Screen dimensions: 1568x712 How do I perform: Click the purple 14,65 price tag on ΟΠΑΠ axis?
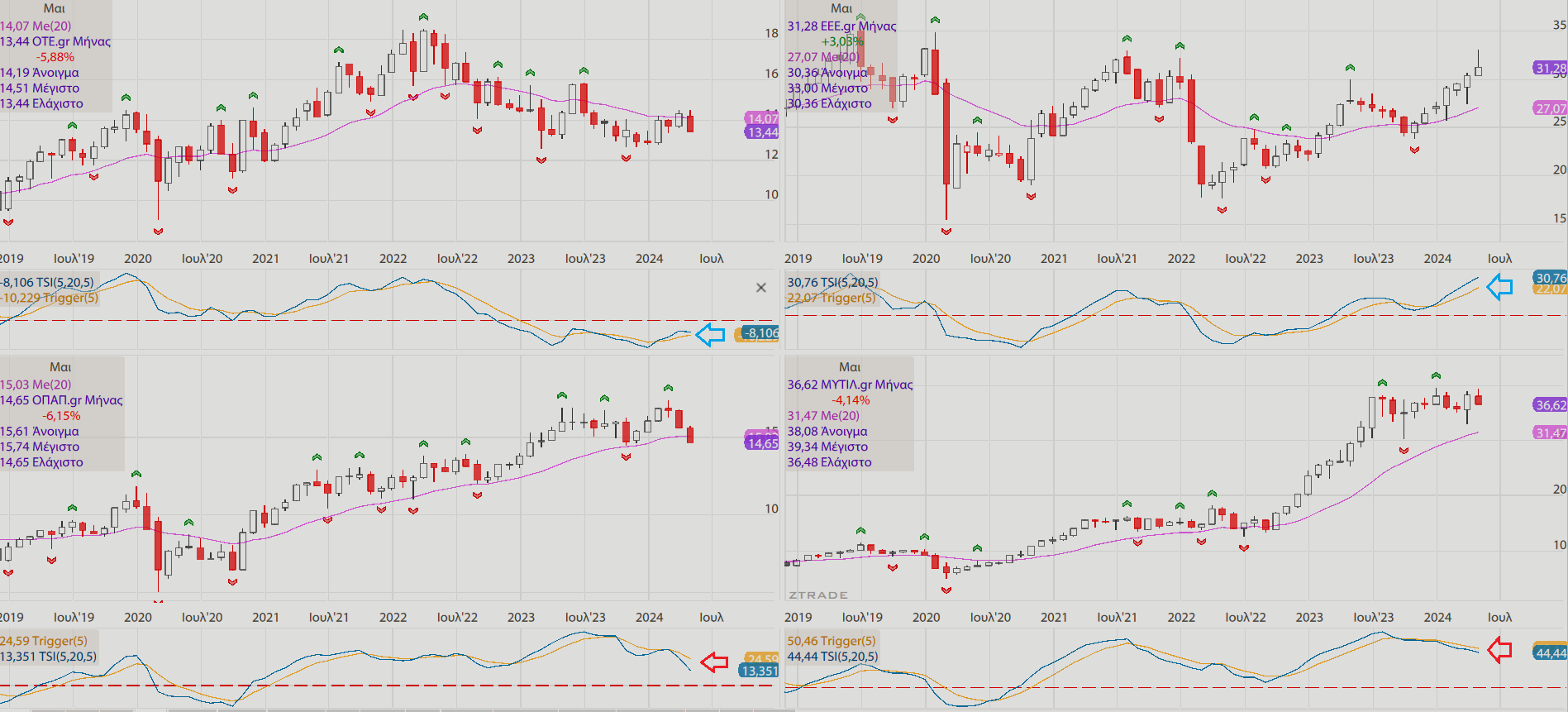[x=762, y=443]
